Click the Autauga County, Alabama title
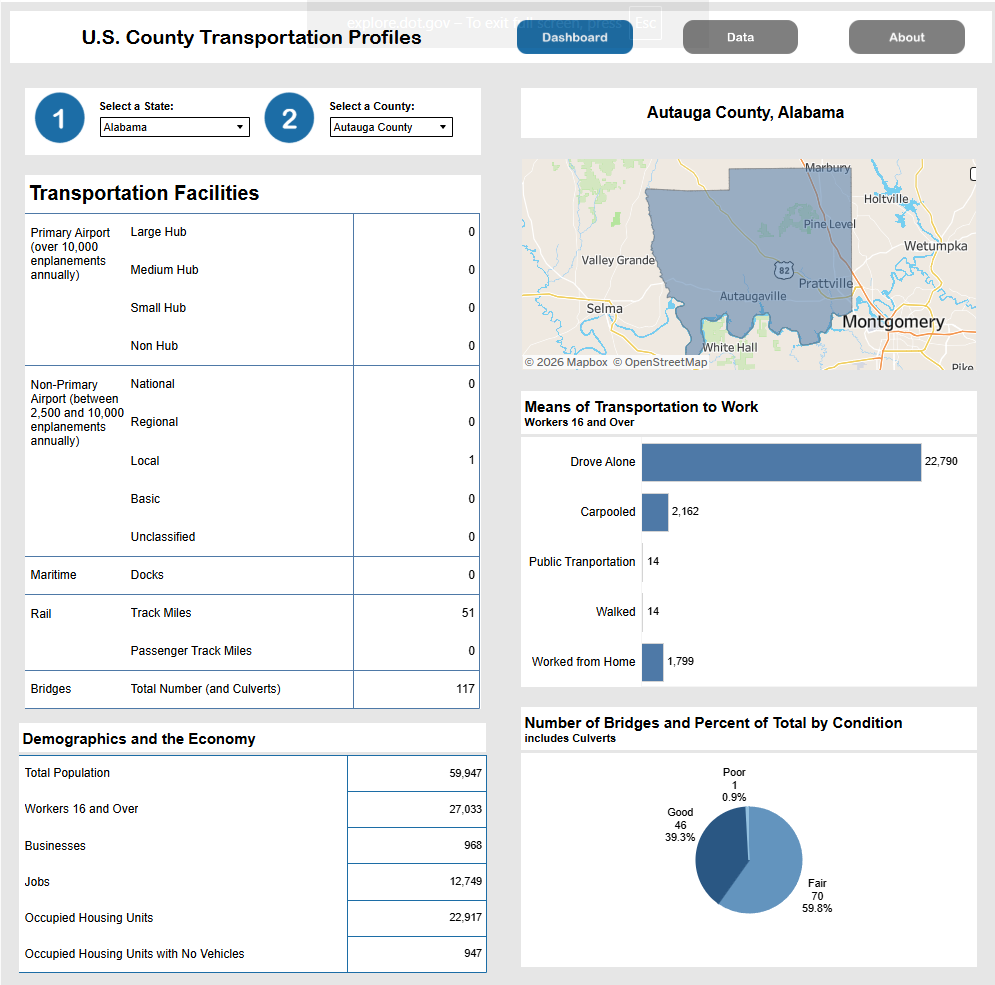The height and width of the screenshot is (985, 995). [745, 113]
